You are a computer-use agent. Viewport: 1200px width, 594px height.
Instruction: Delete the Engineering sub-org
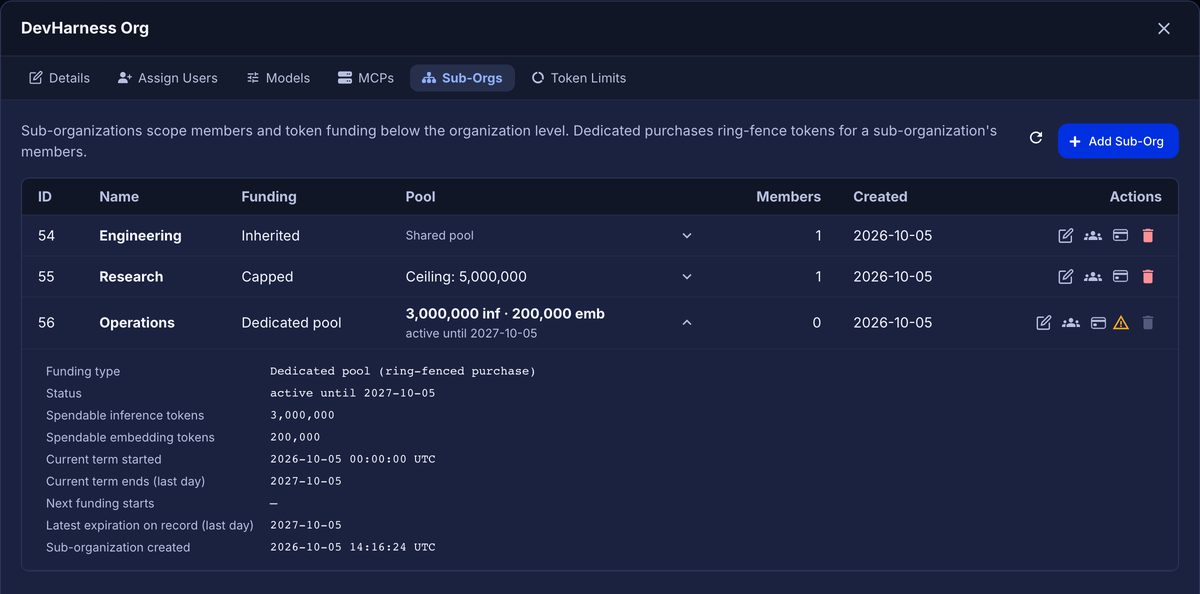coord(1148,236)
